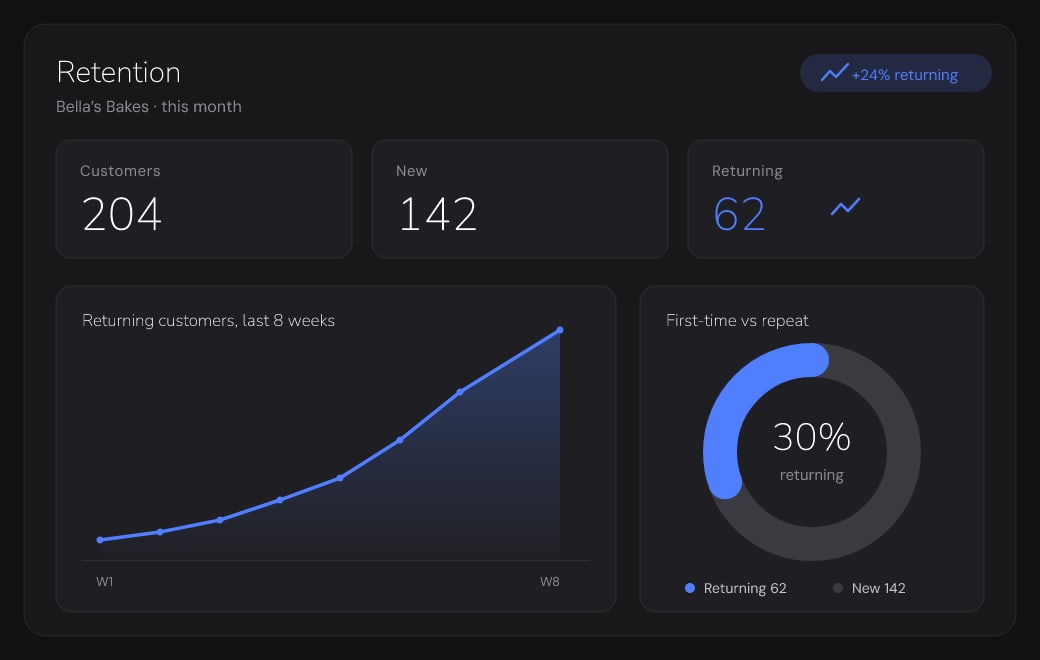The image size is (1040, 660).
Task: Click the blue 62 Returning value
Action: [x=739, y=214]
